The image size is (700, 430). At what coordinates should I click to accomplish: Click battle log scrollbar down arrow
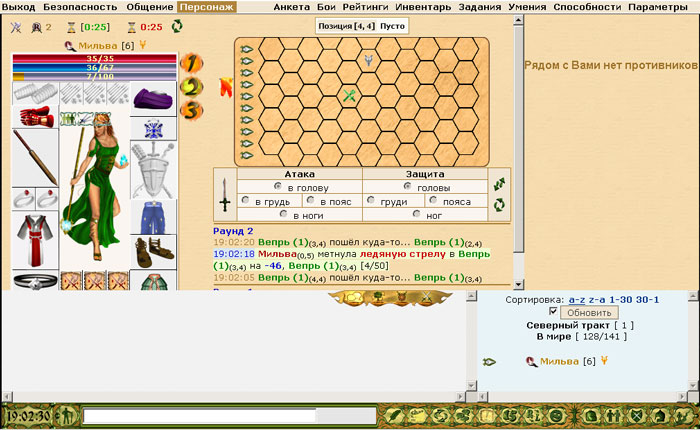coord(518,284)
